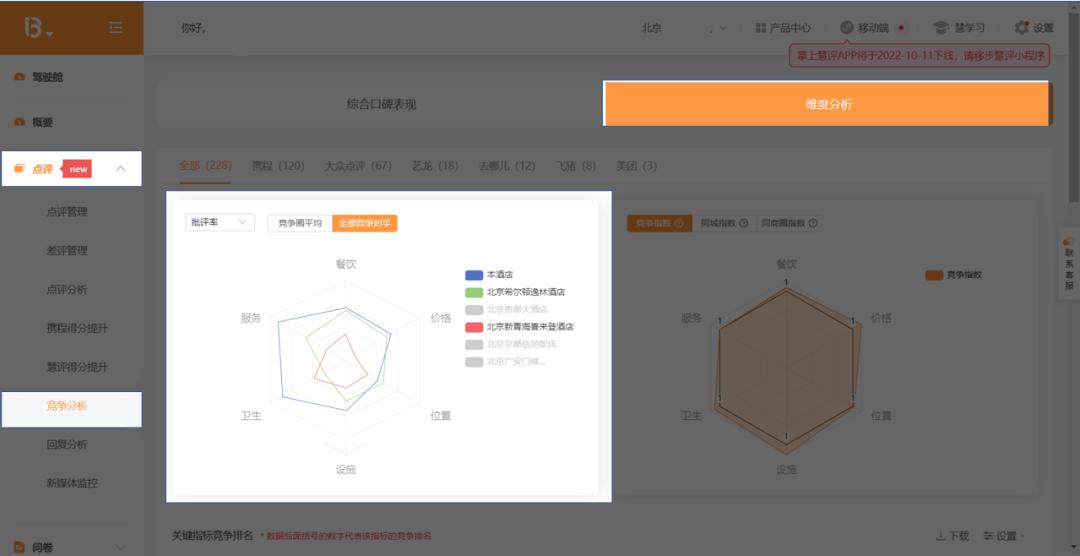The image size is (1080, 556).
Task: Click help icon next to 同商圈指数
Action: [x=813, y=223]
